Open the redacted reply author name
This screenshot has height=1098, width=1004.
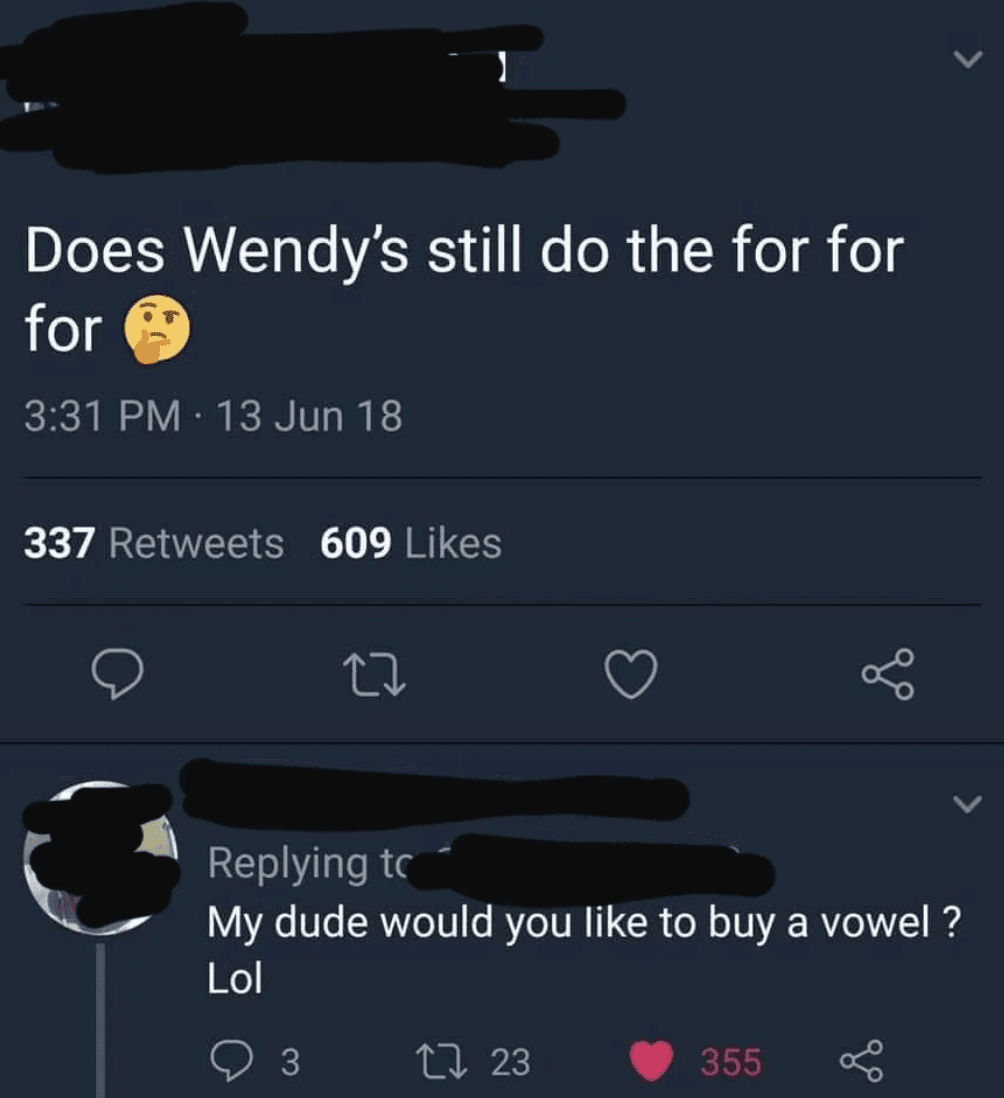click(x=434, y=791)
